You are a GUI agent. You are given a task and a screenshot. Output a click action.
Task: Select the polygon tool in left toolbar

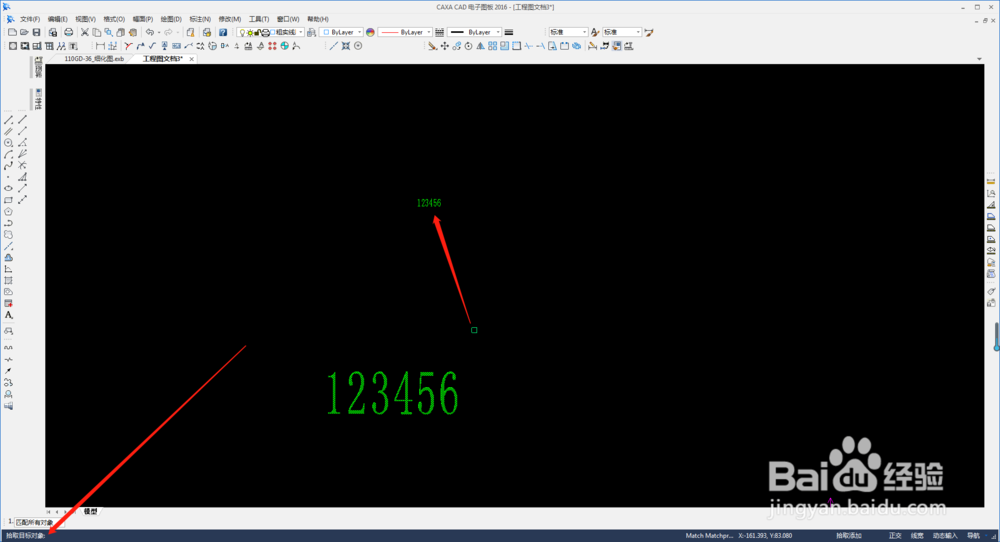[x=8, y=211]
